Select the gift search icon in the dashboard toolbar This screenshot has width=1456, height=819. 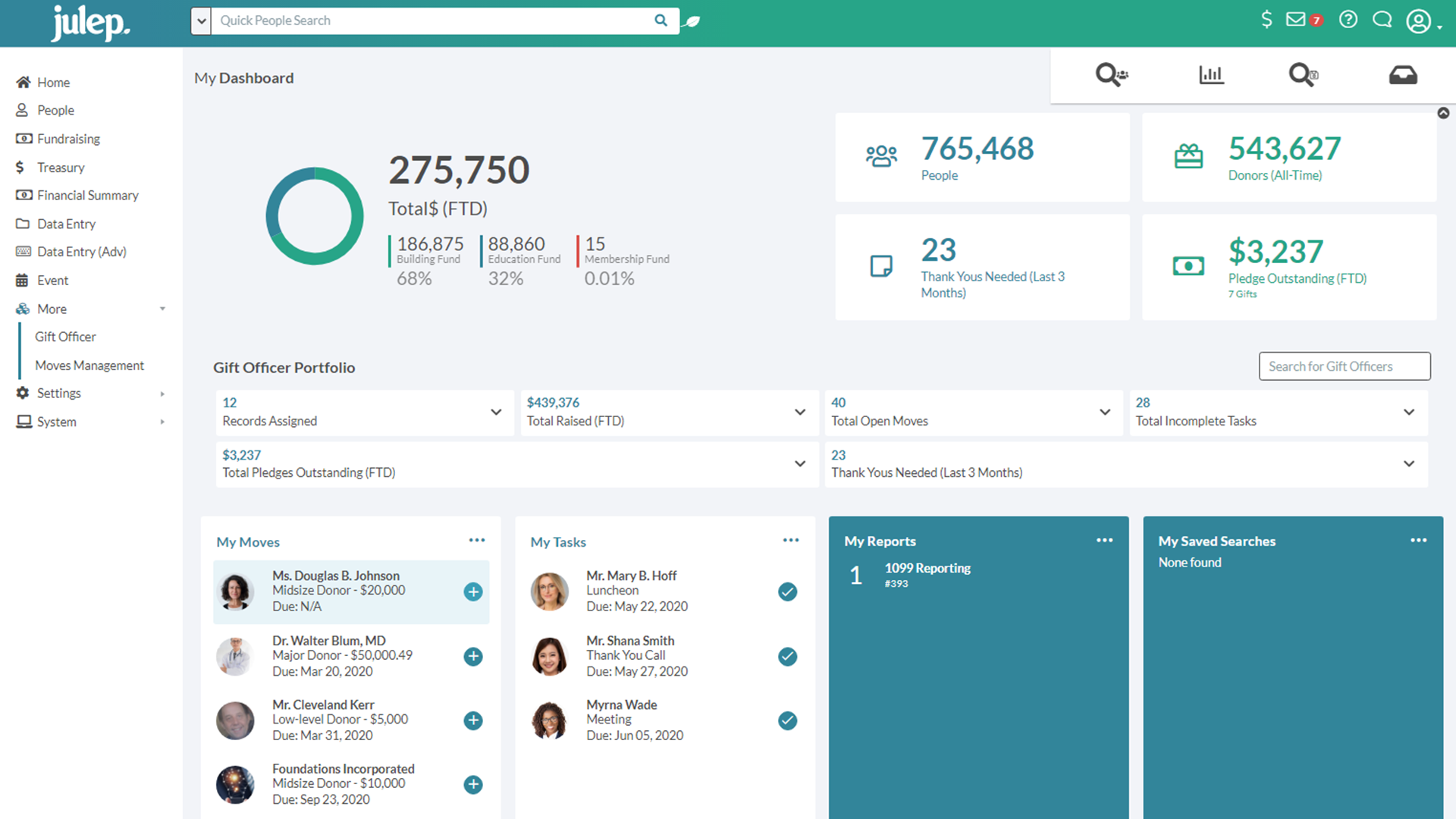[1303, 74]
